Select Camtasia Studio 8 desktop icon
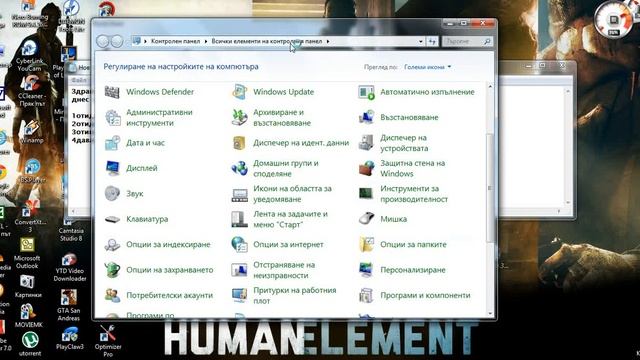The height and width of the screenshot is (360, 640). tap(71, 231)
